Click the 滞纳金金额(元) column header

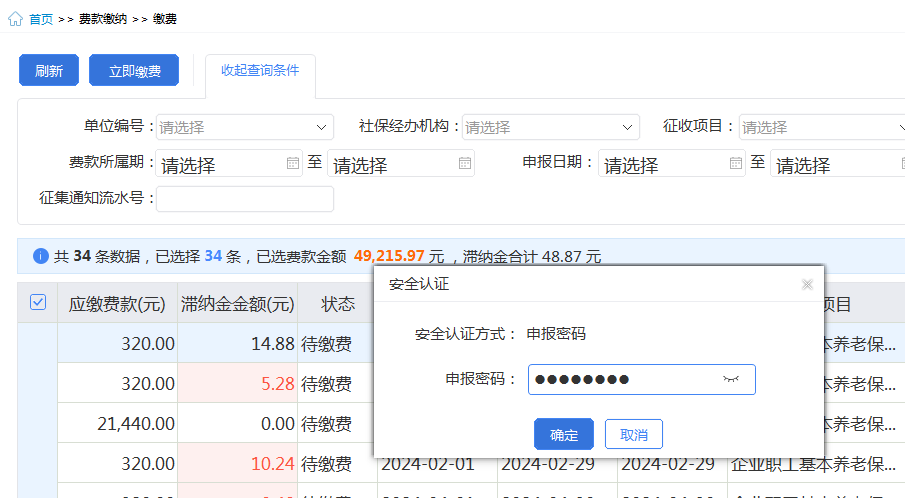237,304
